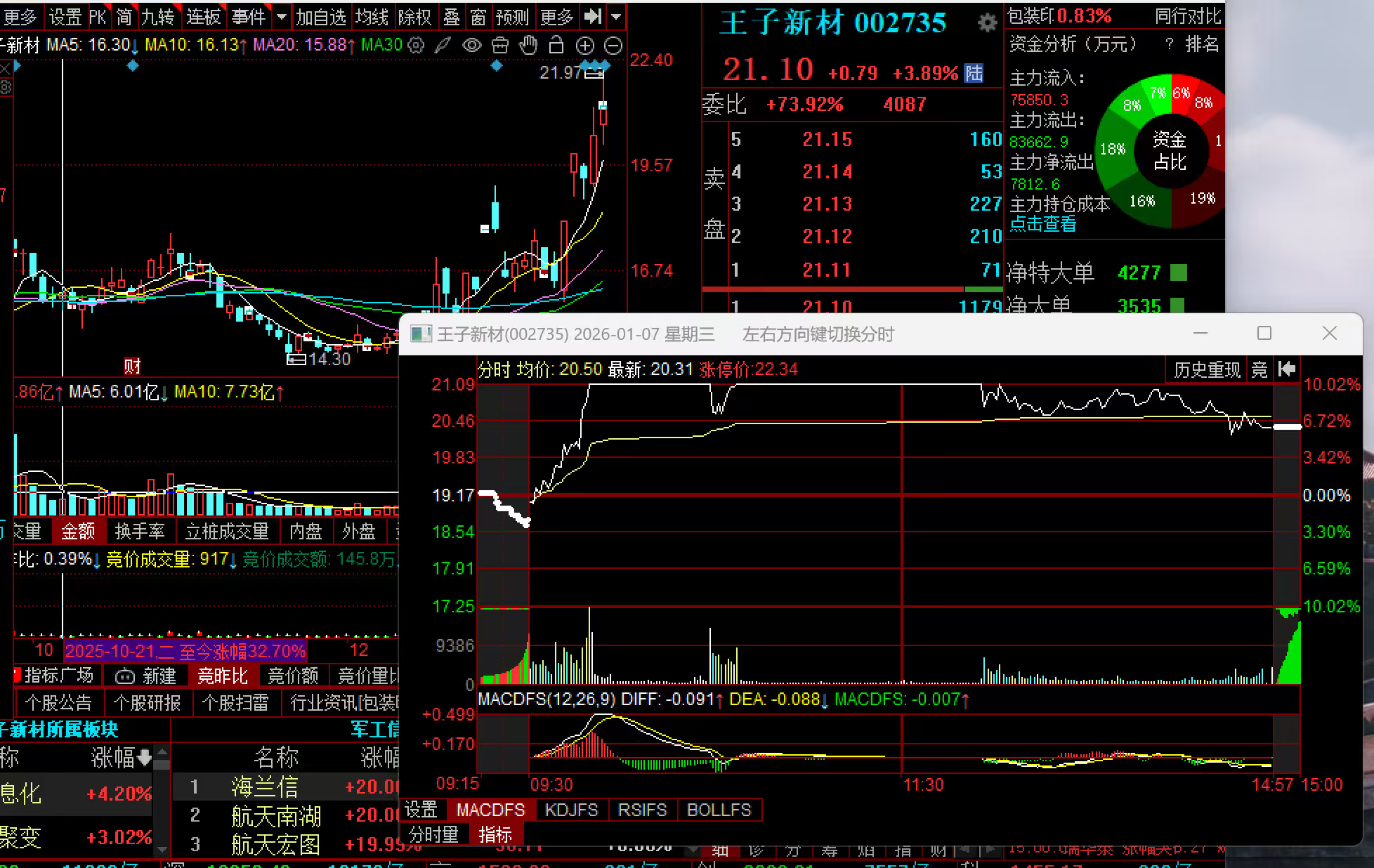1374x868 pixels.
Task: Zoom out chart with minus icon
Action: tap(613, 46)
